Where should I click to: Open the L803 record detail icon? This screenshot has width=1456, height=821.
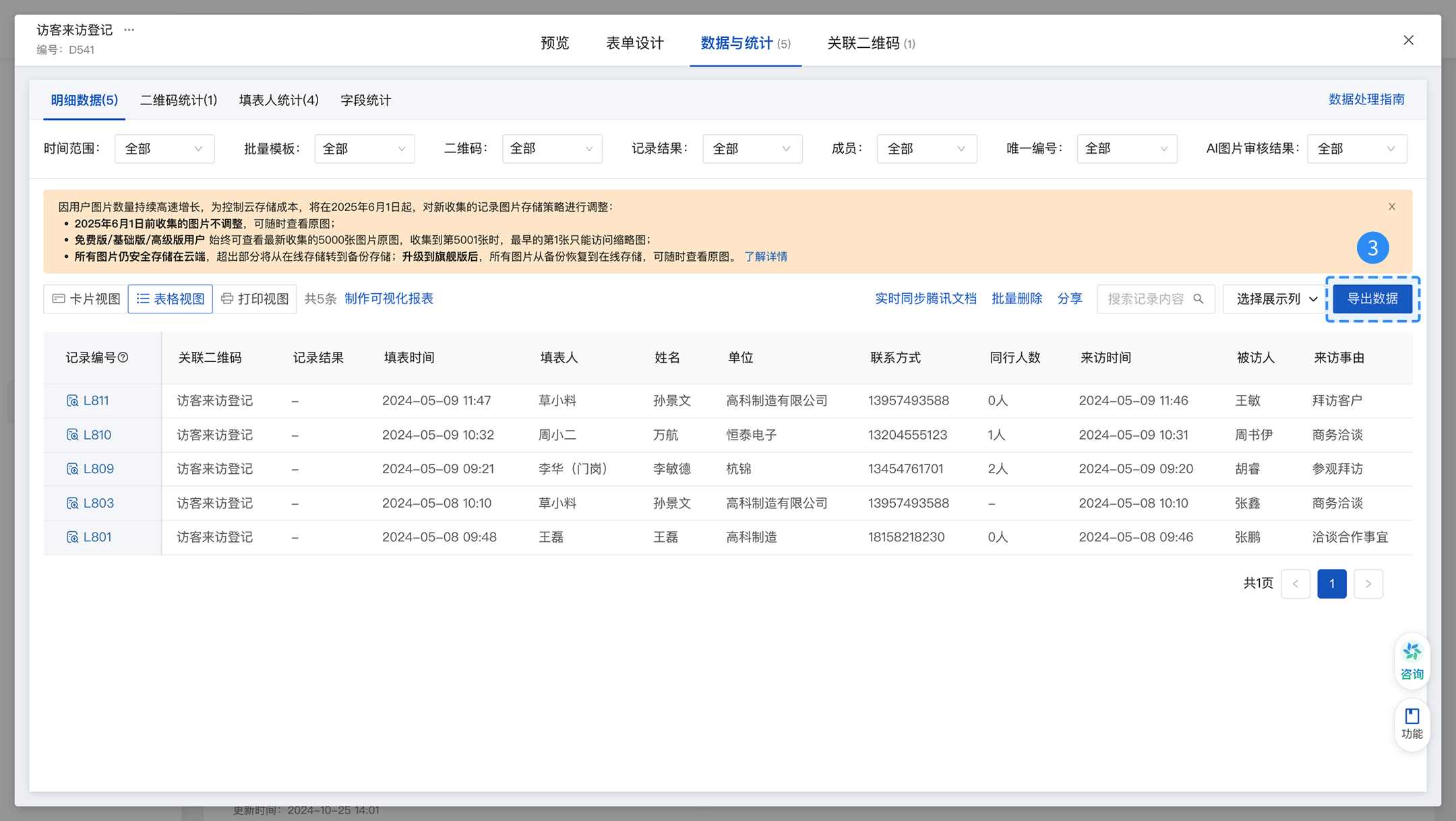72,503
